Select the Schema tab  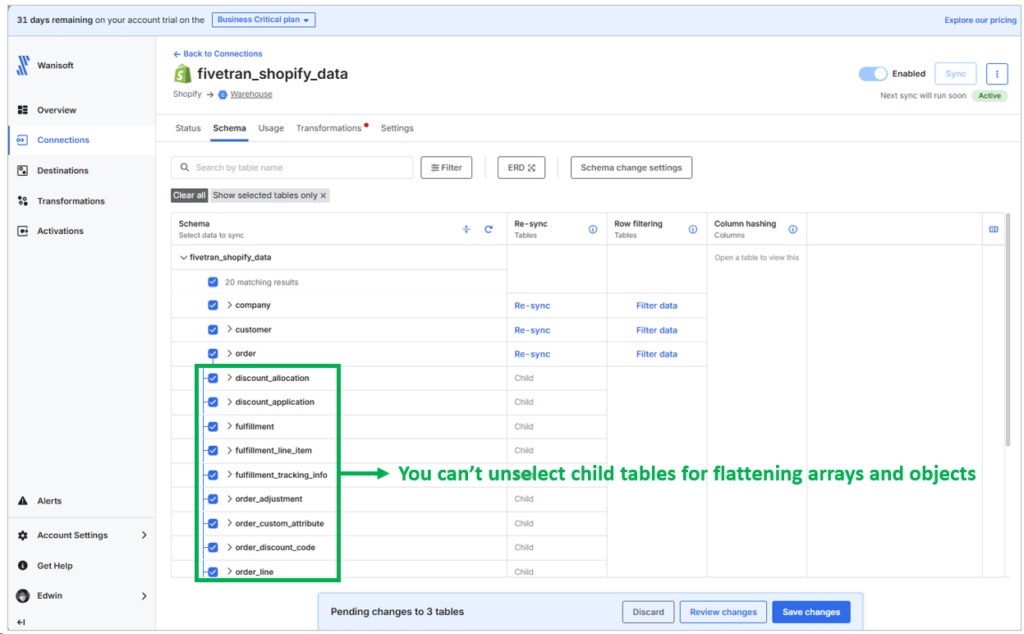229,128
